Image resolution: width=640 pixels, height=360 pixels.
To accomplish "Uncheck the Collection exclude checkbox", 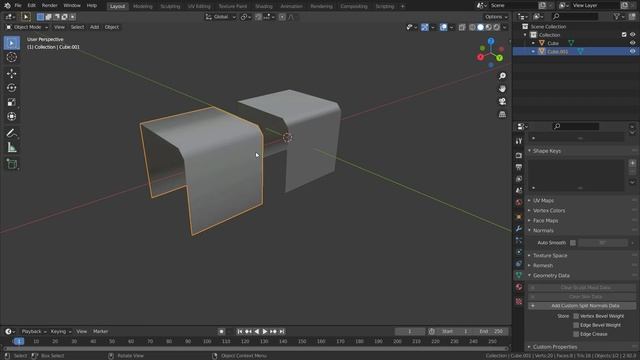I will click(x=624, y=35).
